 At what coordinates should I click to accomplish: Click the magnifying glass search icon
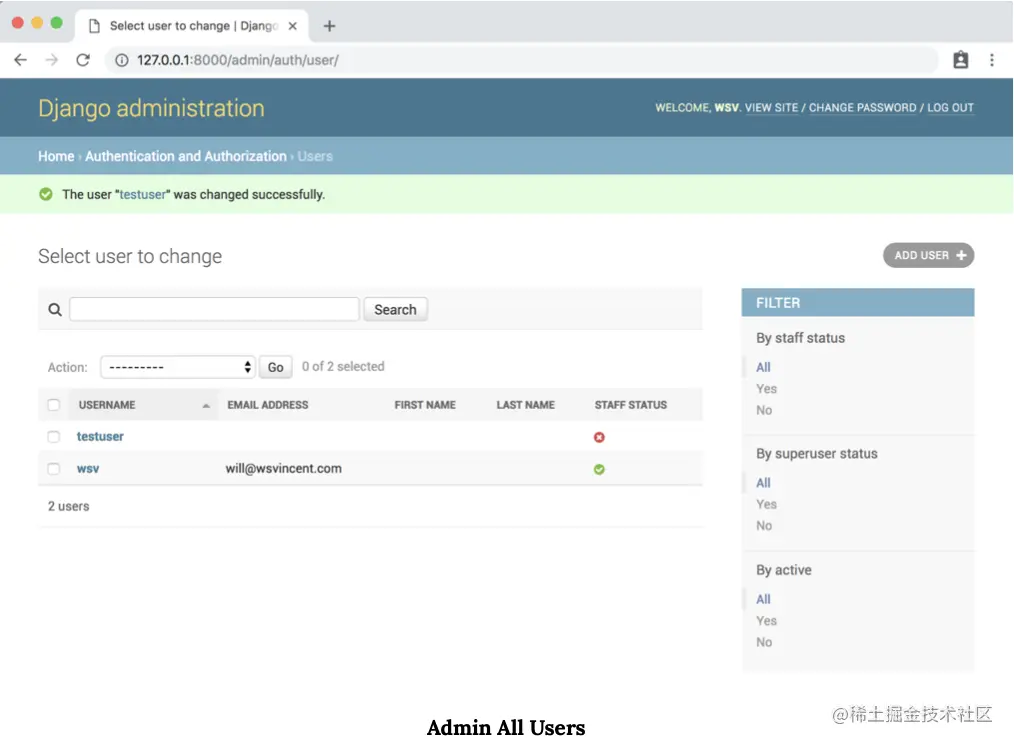55,310
